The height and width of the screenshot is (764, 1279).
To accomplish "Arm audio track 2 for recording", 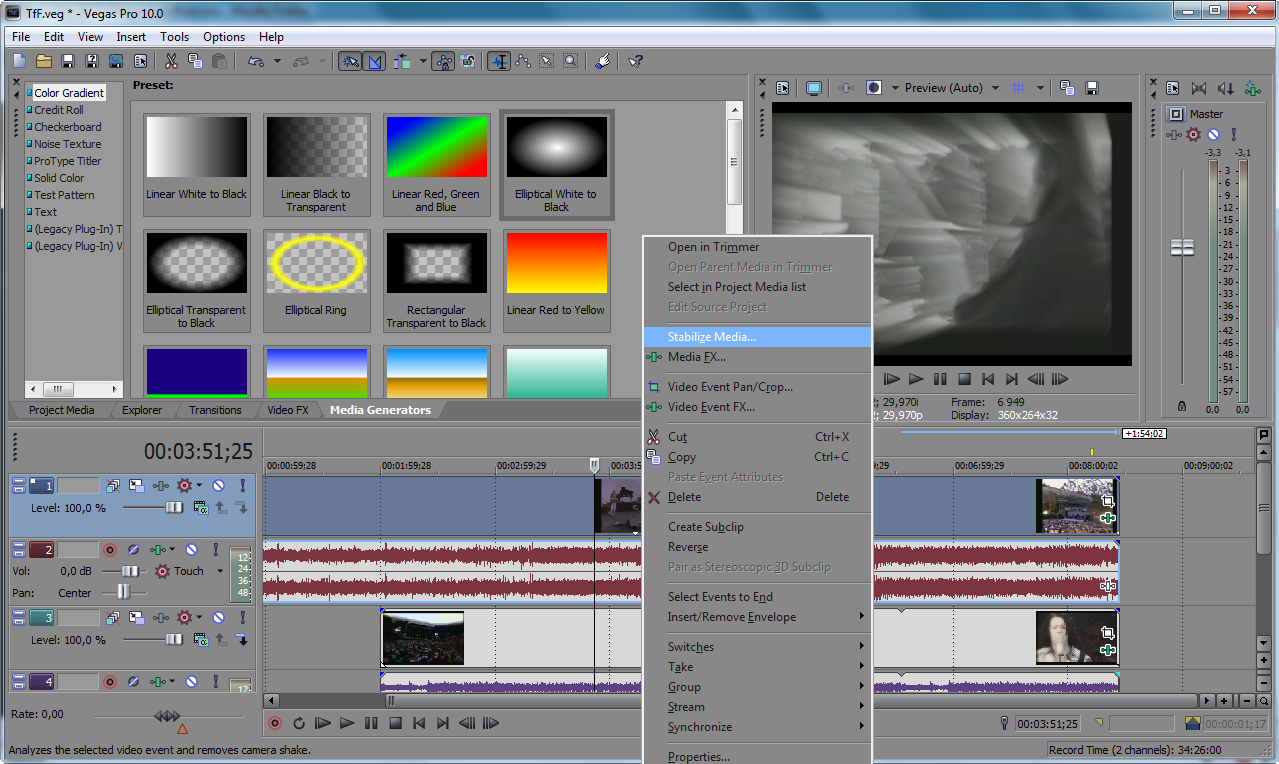I will pyautogui.click(x=110, y=550).
